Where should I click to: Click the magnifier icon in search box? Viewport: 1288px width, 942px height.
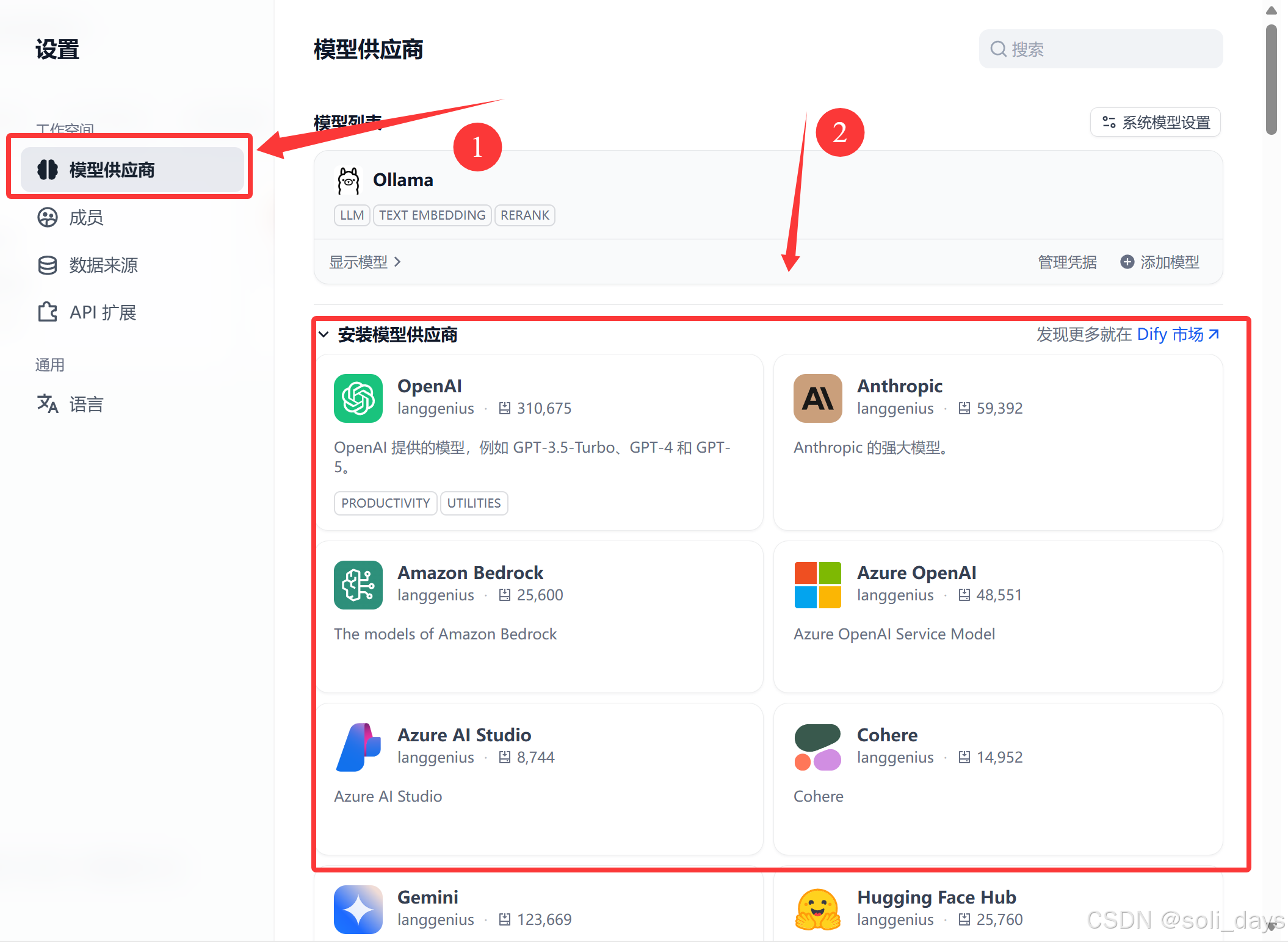(x=998, y=49)
